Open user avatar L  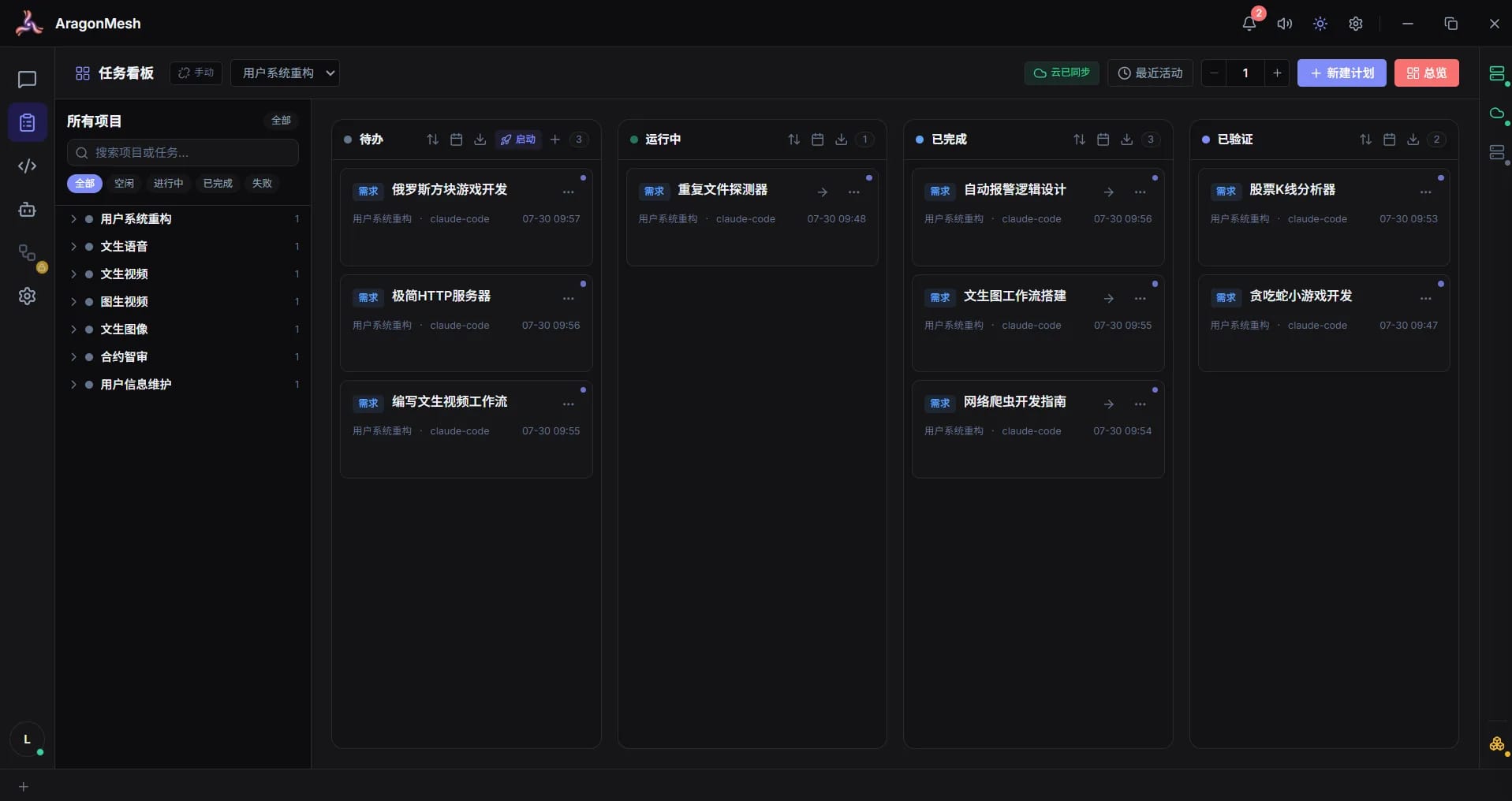(x=27, y=740)
